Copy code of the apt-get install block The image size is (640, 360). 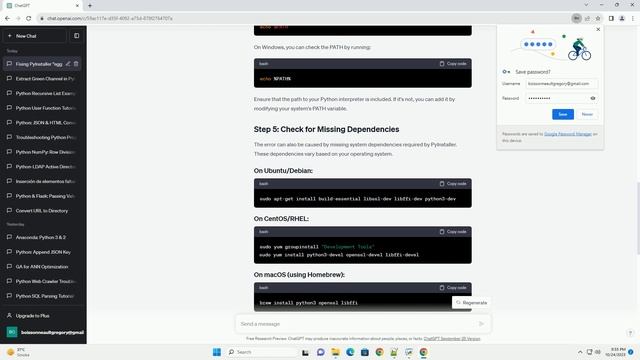[453, 184]
